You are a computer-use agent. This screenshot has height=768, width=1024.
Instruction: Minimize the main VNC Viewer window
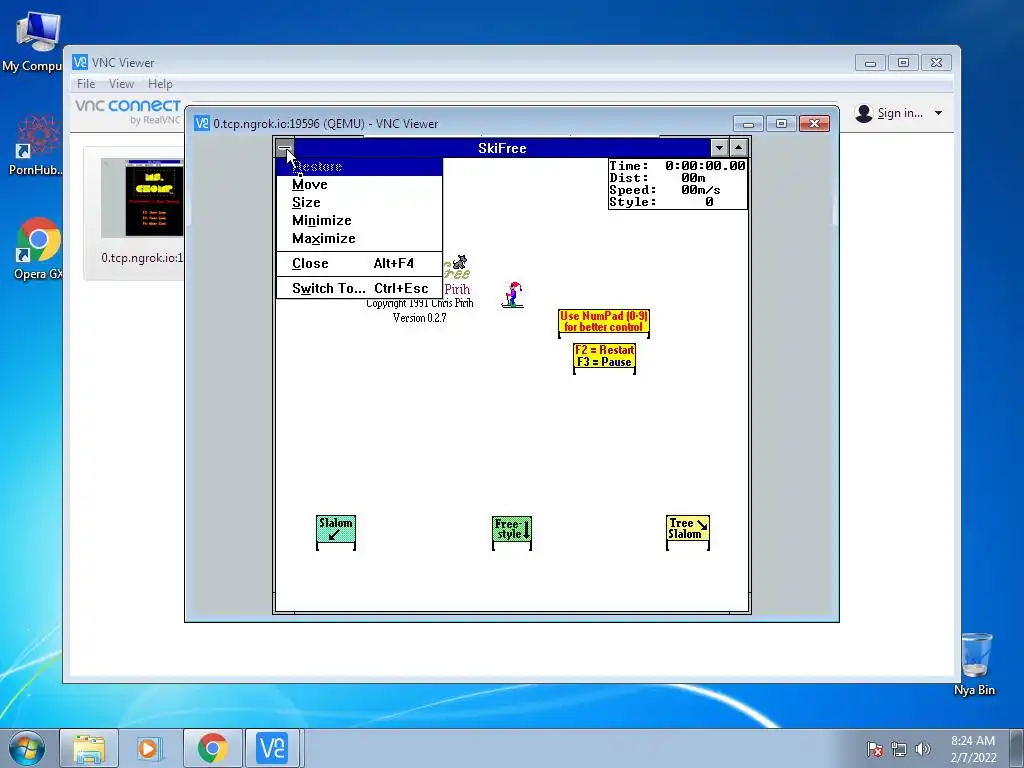(x=871, y=63)
